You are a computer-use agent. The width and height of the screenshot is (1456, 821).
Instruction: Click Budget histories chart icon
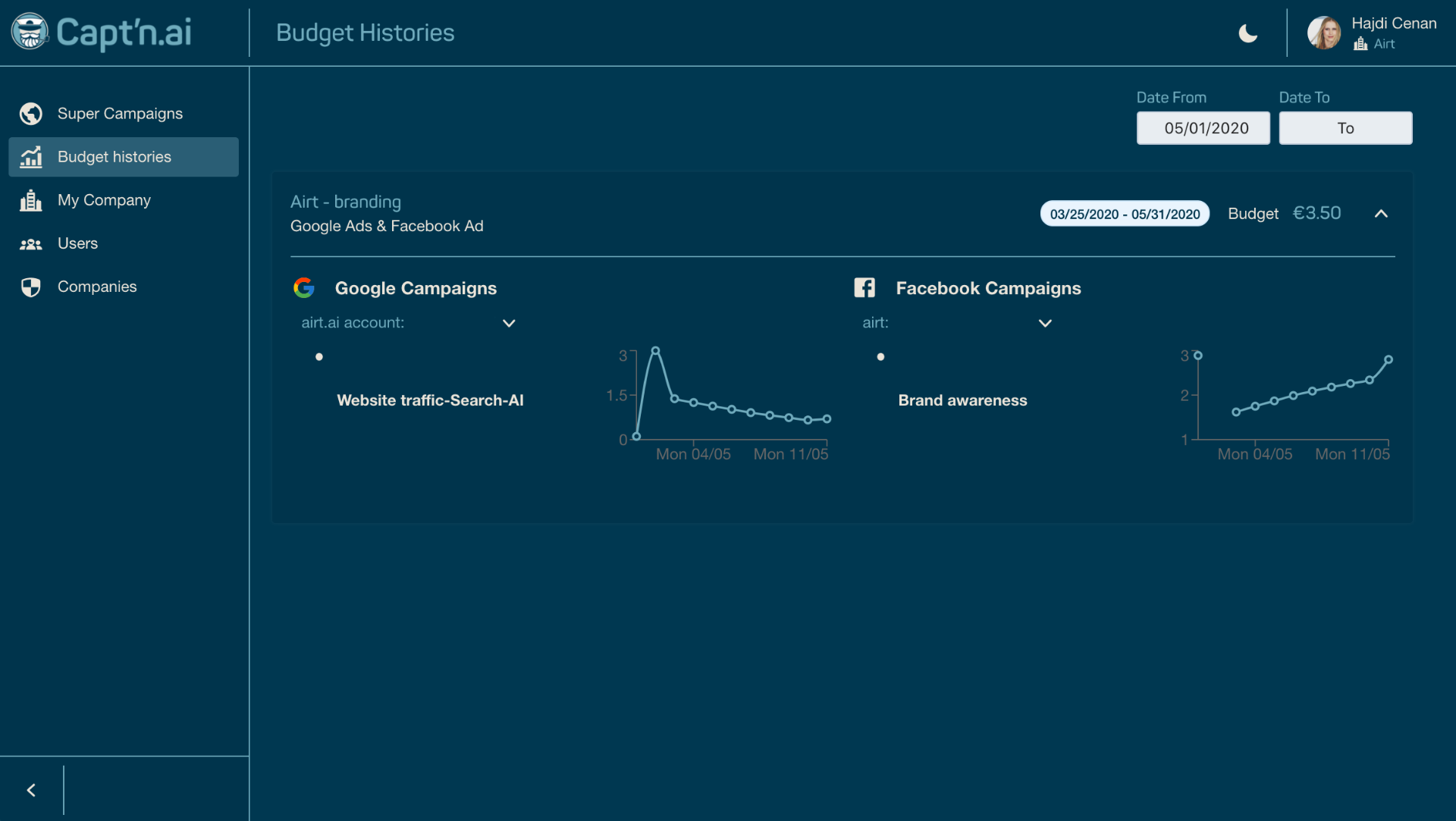click(31, 157)
